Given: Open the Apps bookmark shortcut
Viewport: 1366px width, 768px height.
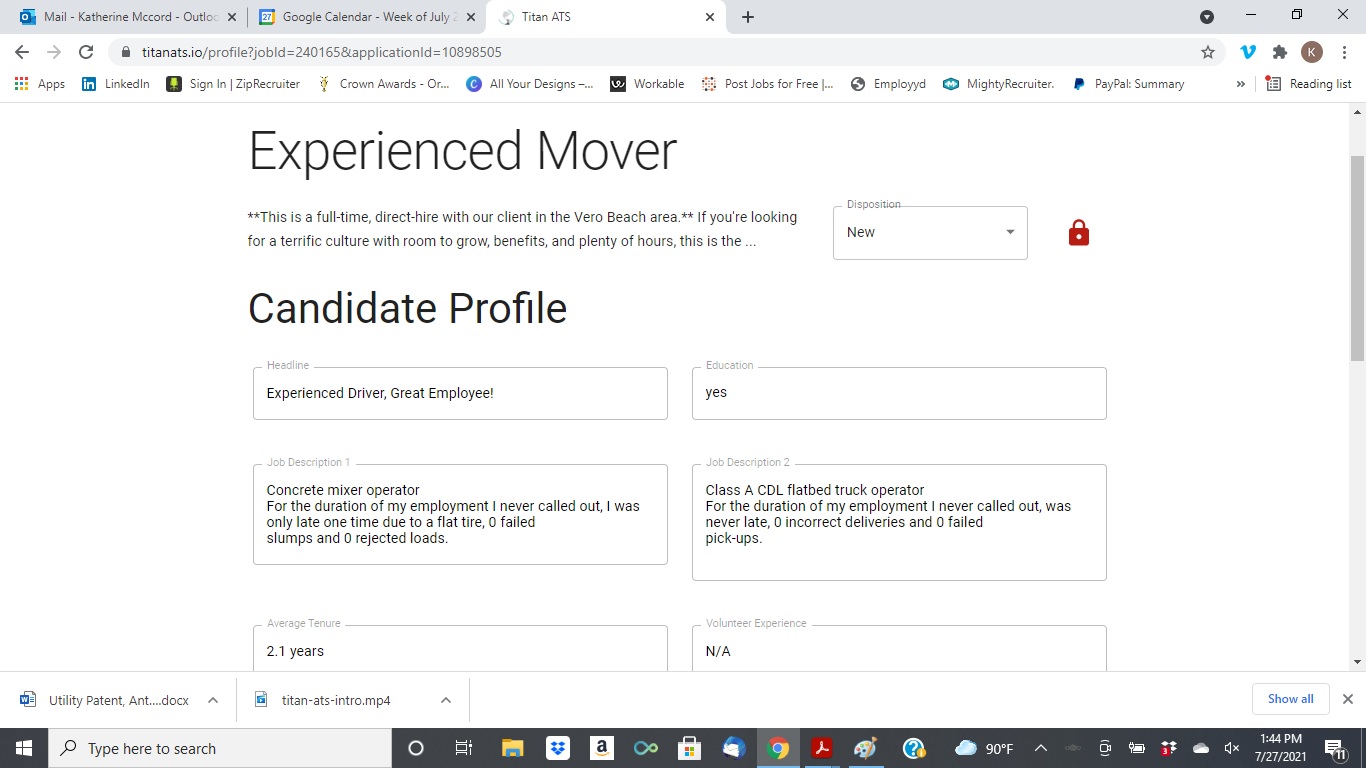Looking at the screenshot, I should pos(40,84).
